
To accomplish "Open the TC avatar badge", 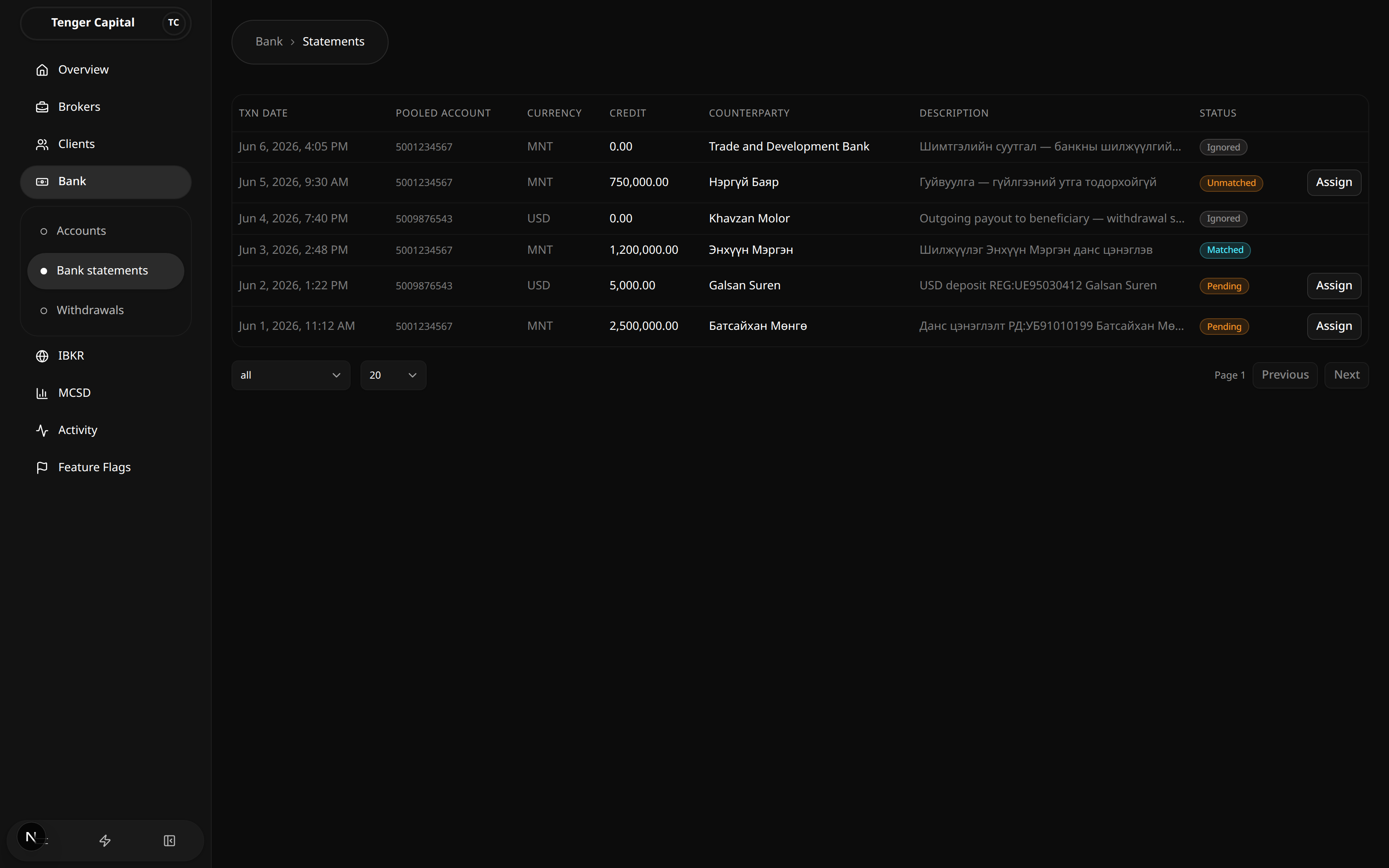I will (173, 23).
